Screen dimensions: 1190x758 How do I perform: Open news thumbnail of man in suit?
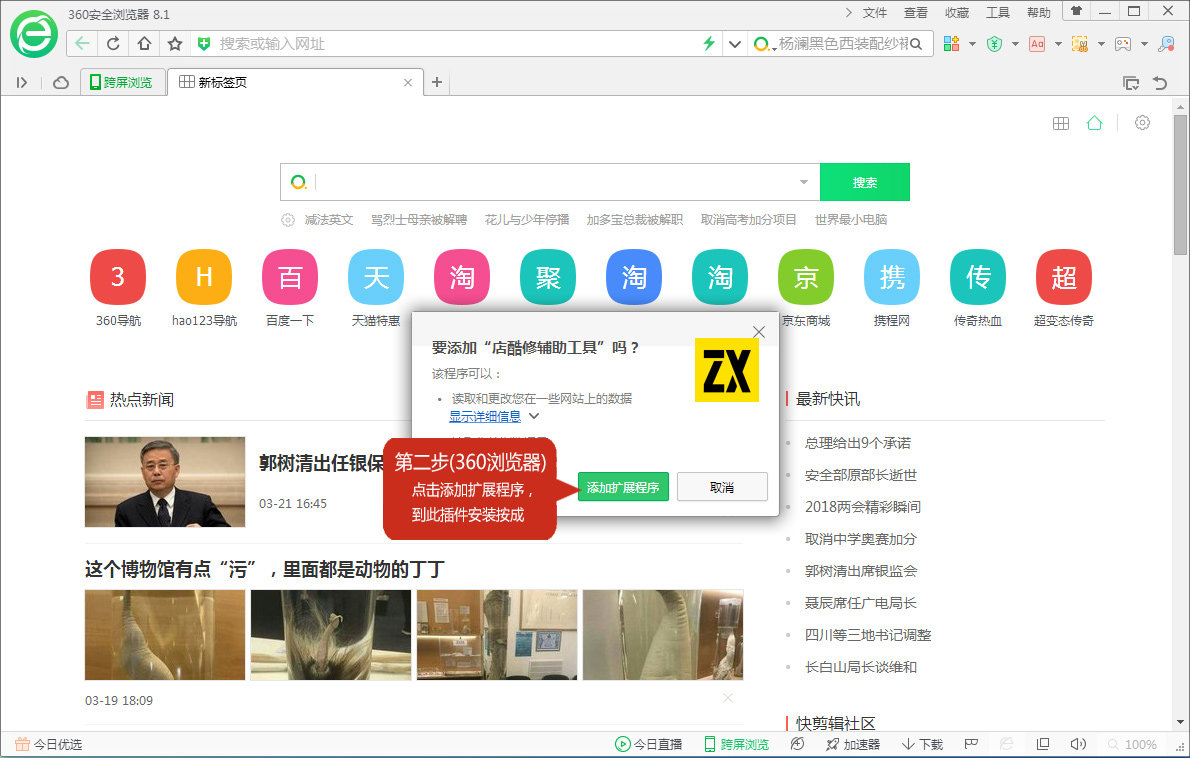click(x=165, y=482)
